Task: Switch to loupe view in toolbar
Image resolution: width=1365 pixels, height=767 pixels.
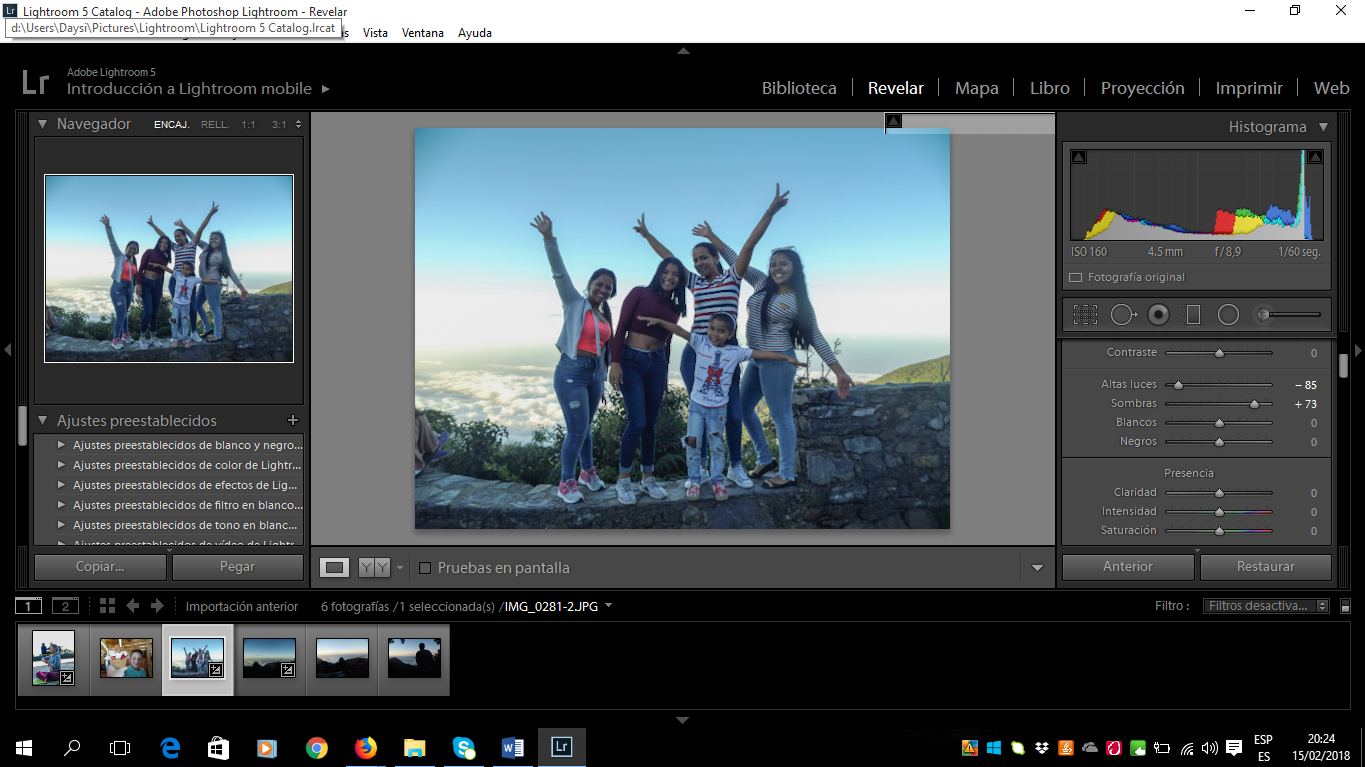Action: pos(335,568)
